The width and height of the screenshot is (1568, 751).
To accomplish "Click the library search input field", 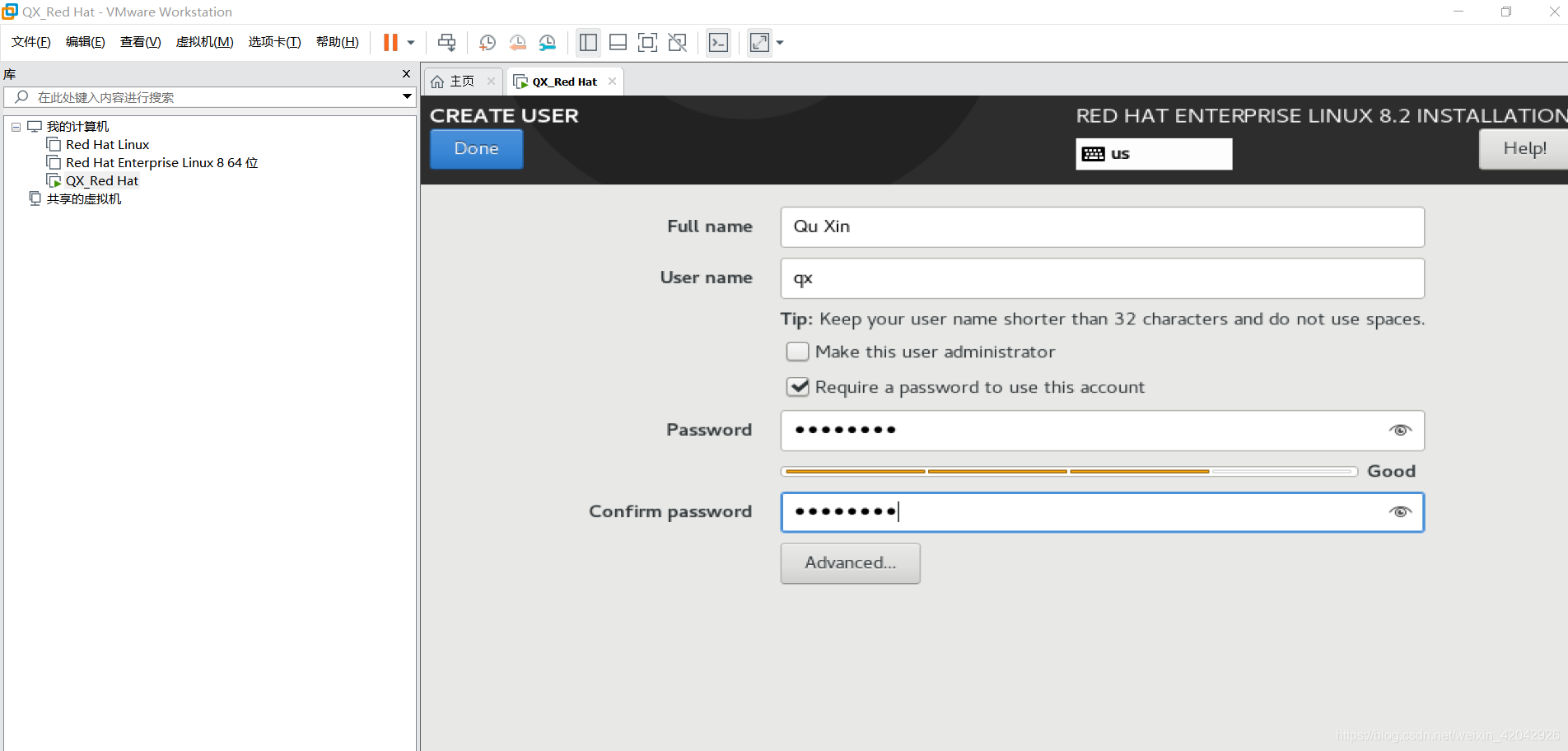I will (x=210, y=97).
